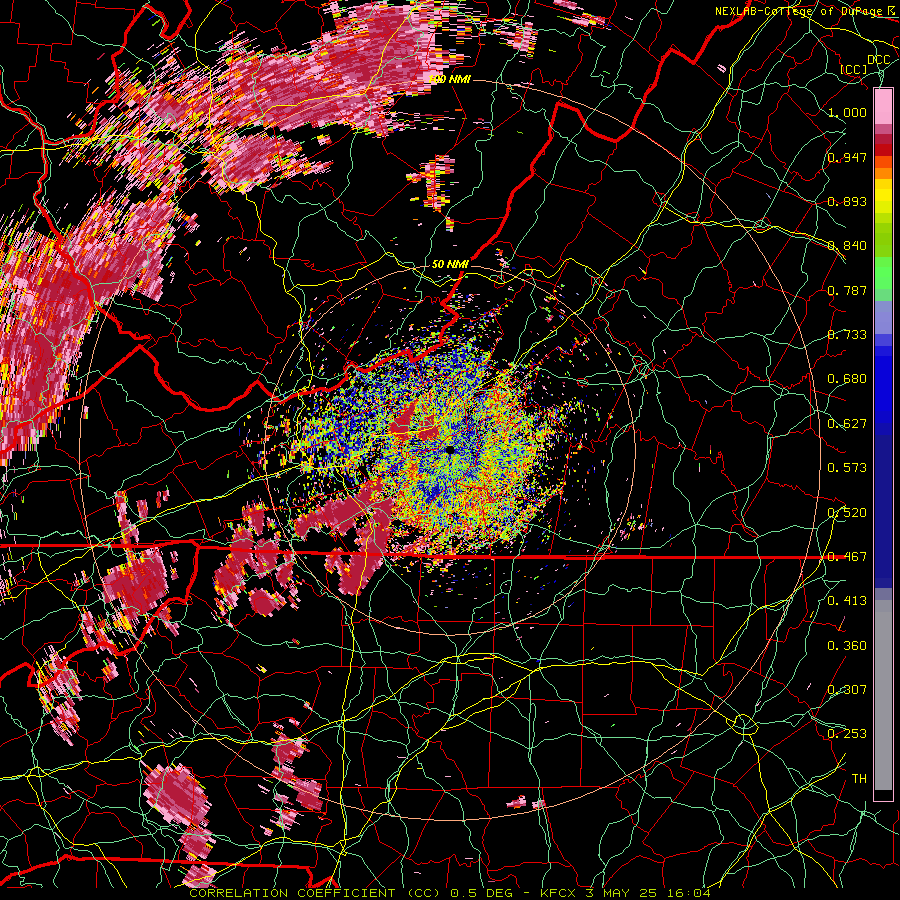Click the 0.627 legend value
Viewport: 900px width, 900px height.
pos(847,424)
